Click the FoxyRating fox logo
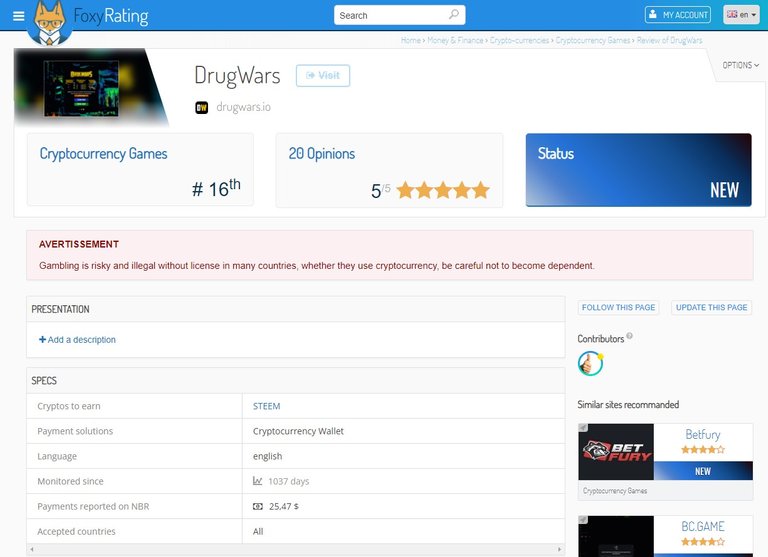The height and width of the screenshot is (557, 768). [49, 23]
